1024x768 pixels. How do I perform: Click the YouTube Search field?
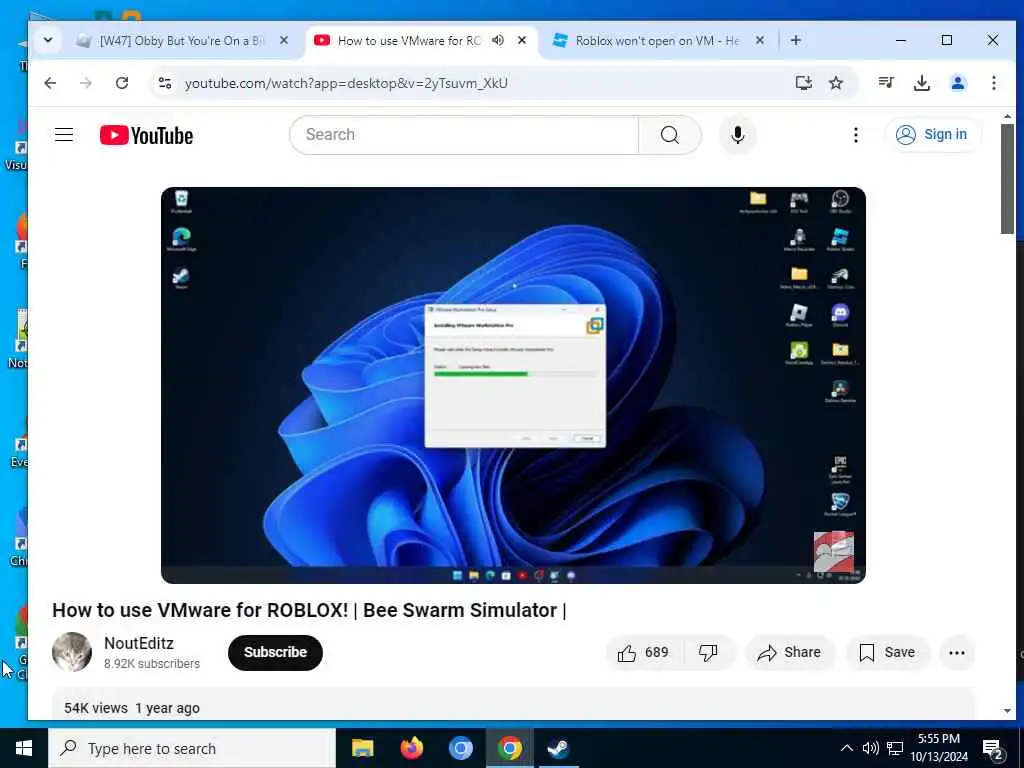tap(464, 135)
